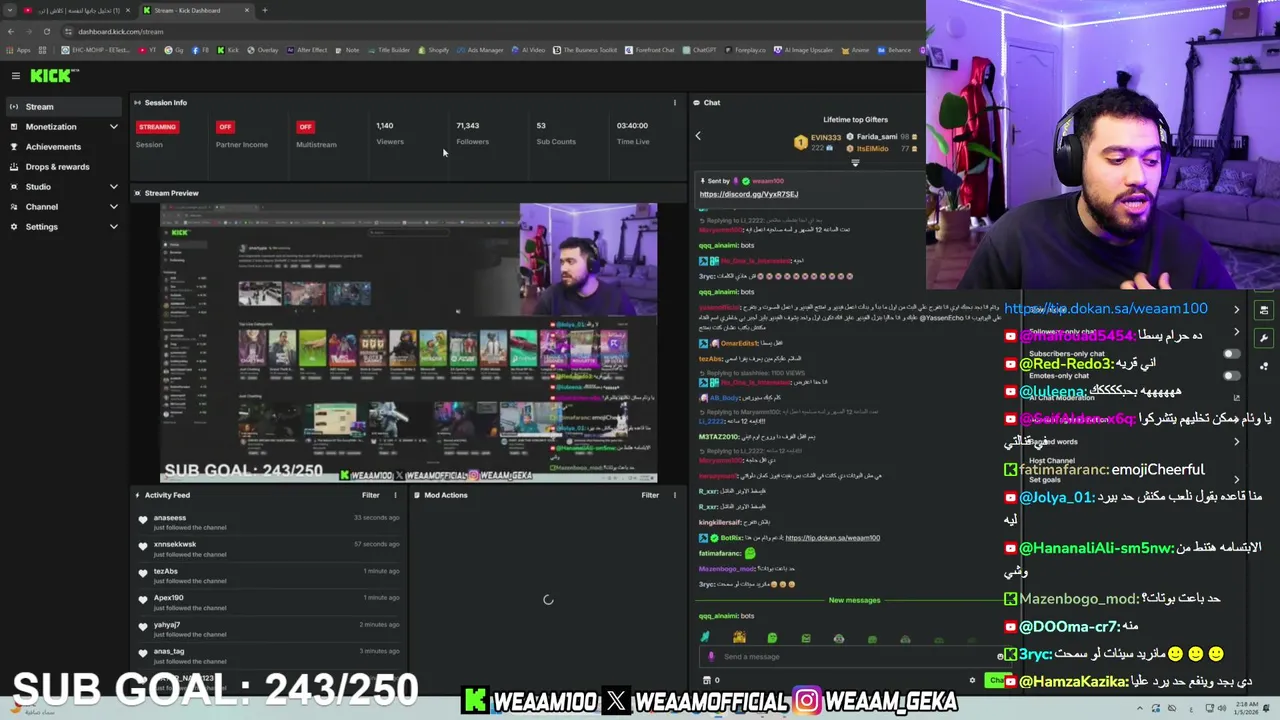This screenshot has height=720, width=1280.
Task: Open Session Info three-dot options
Action: [674, 102]
